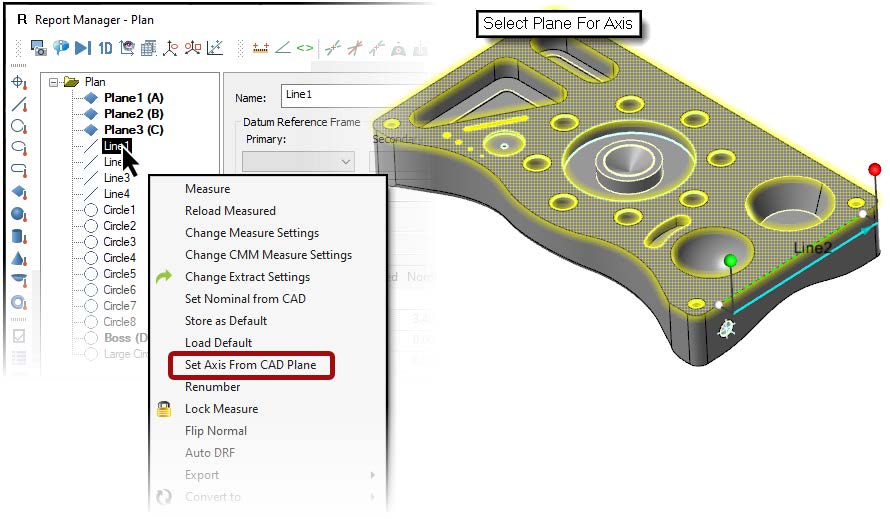Click the eye view toolbar icon
Screen dimensions: 890x519
127,48
